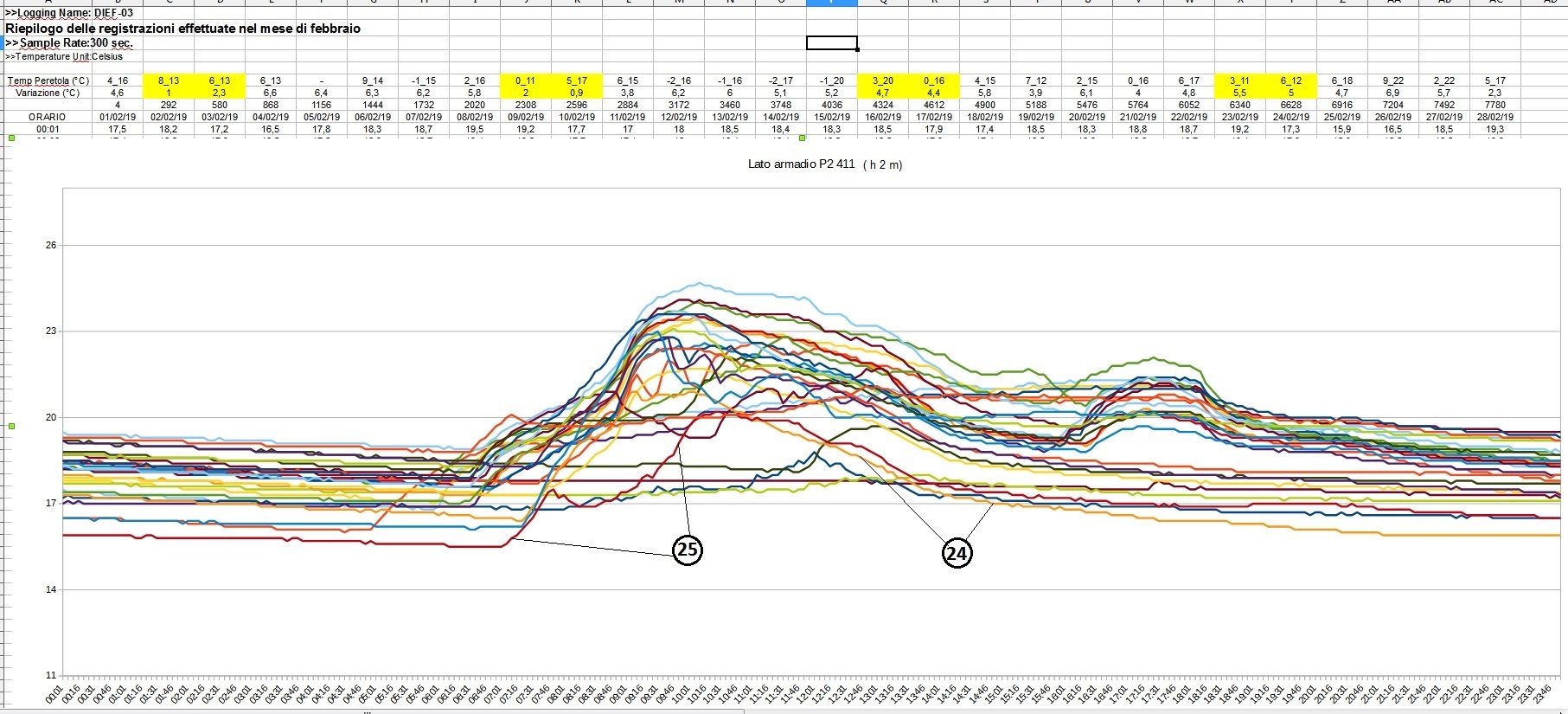The image size is (1568, 714).
Task: Click the '>>Logging Name: DIEF-03' cell
Action: 69,13
